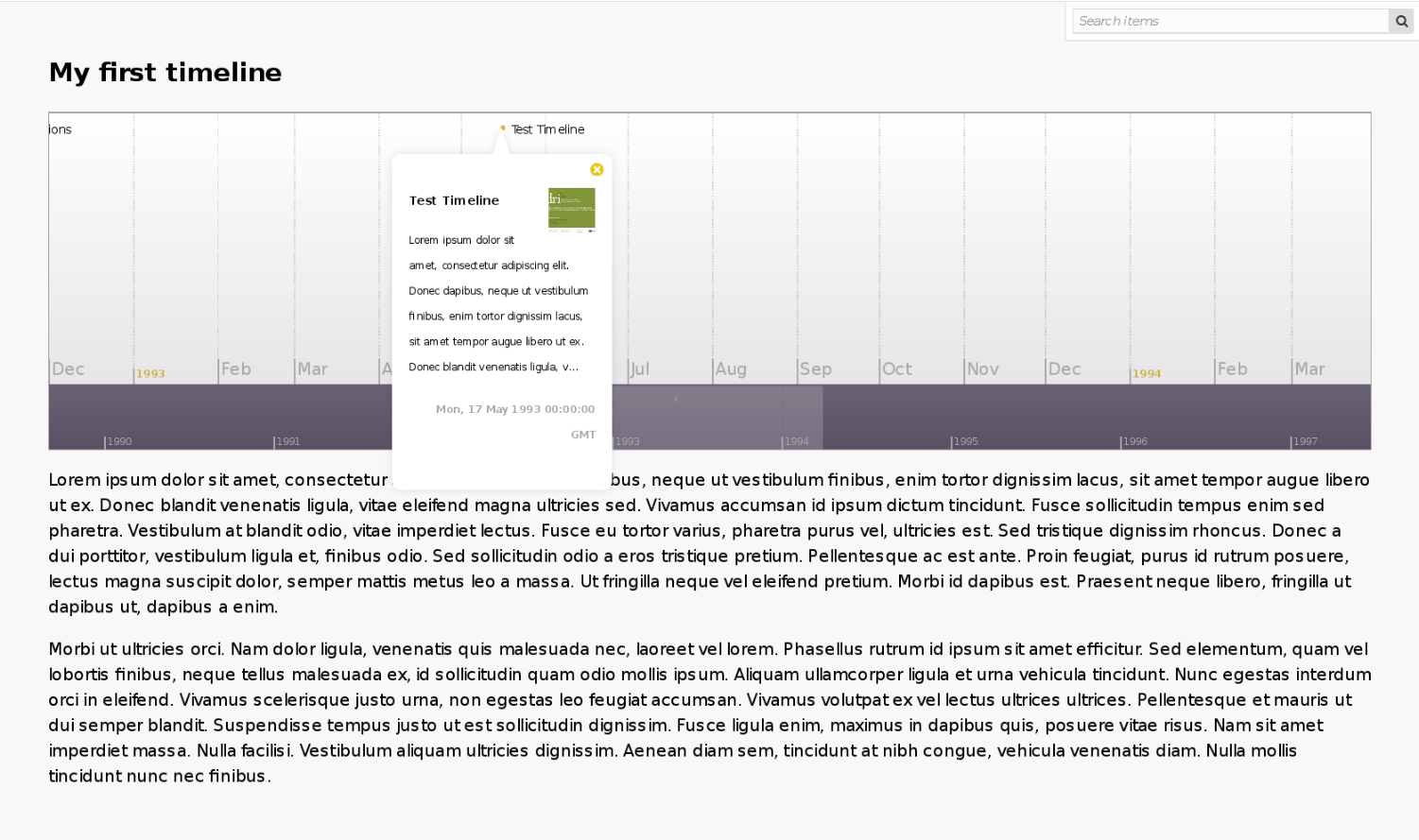Click the Sep month label
Image resolution: width=1419 pixels, height=840 pixels.
[x=816, y=369]
